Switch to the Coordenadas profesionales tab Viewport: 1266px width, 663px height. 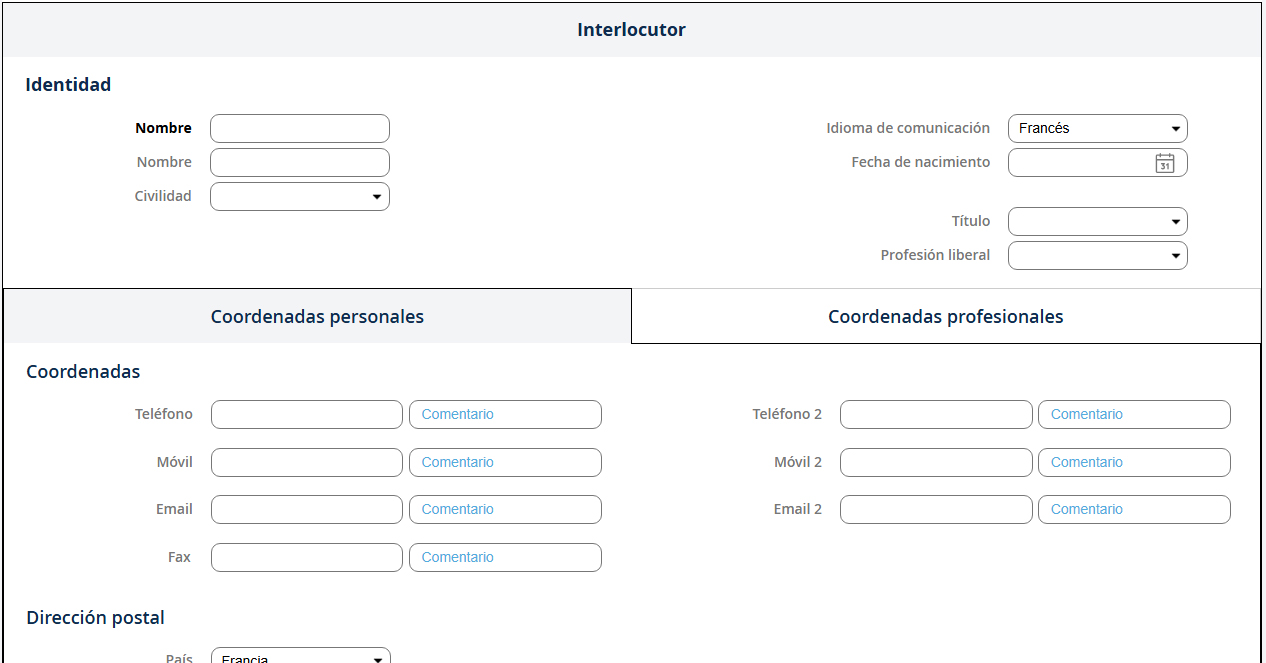point(945,317)
